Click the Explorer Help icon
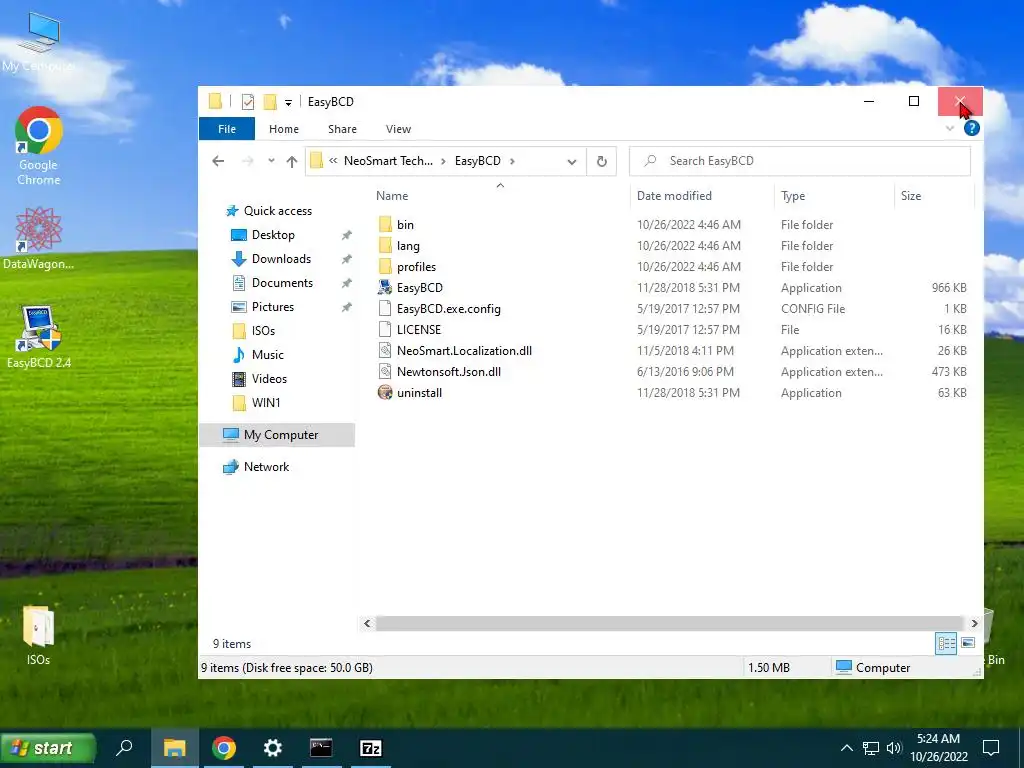The image size is (1024, 768). pos(971,129)
